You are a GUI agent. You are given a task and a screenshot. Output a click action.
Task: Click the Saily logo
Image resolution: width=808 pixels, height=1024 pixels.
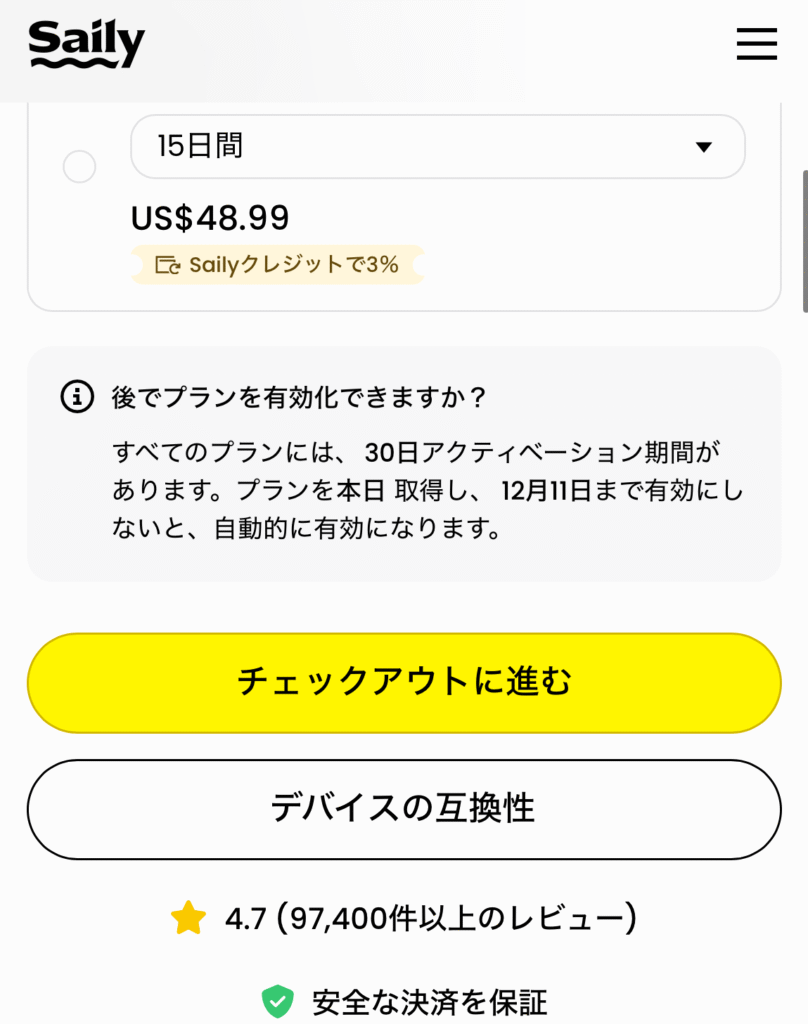click(87, 44)
